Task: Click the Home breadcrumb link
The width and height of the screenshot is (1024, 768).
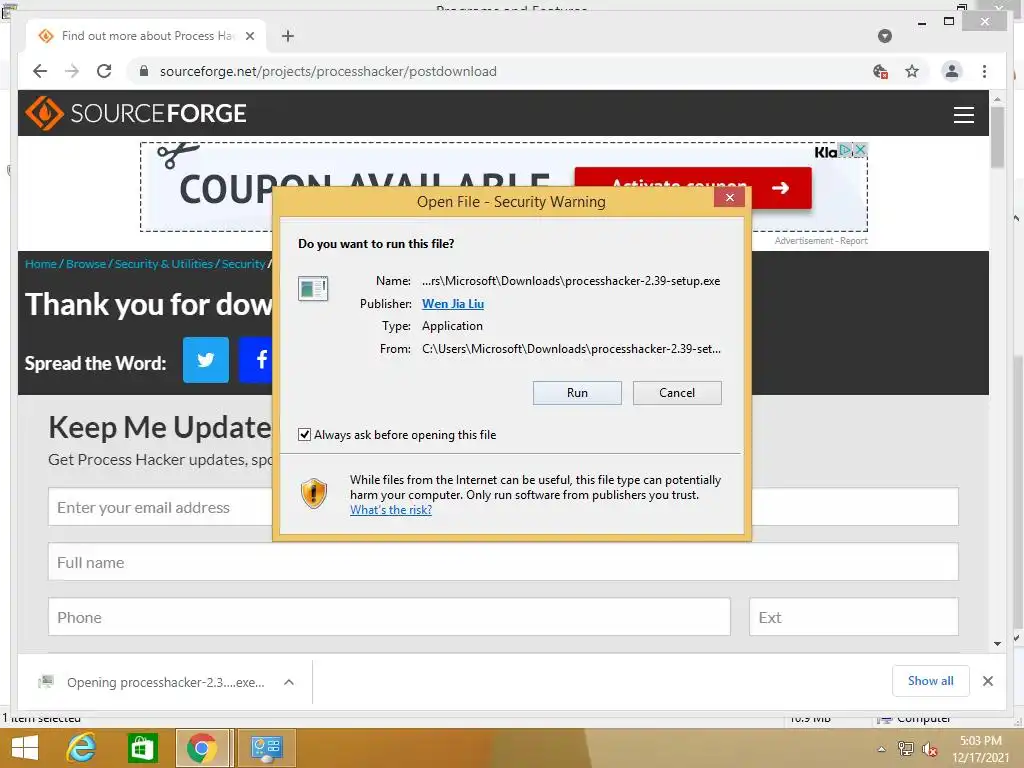Action: tap(40, 264)
